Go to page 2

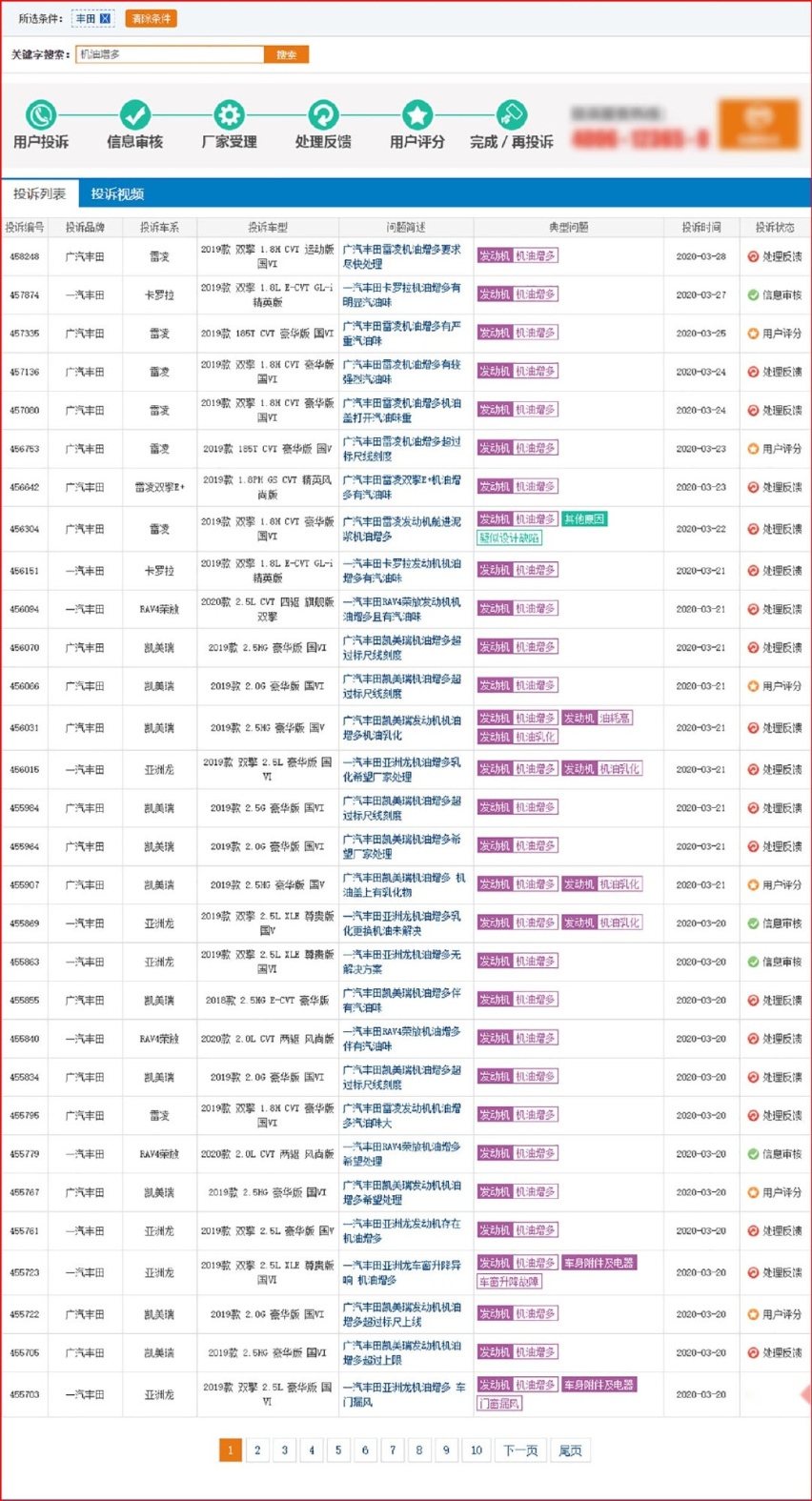coord(257,1450)
